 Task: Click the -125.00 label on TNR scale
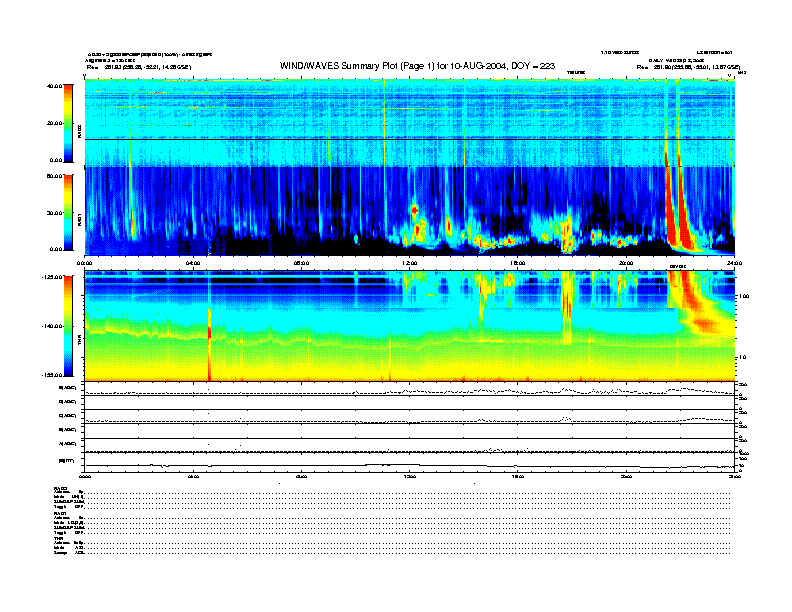click(x=51, y=276)
